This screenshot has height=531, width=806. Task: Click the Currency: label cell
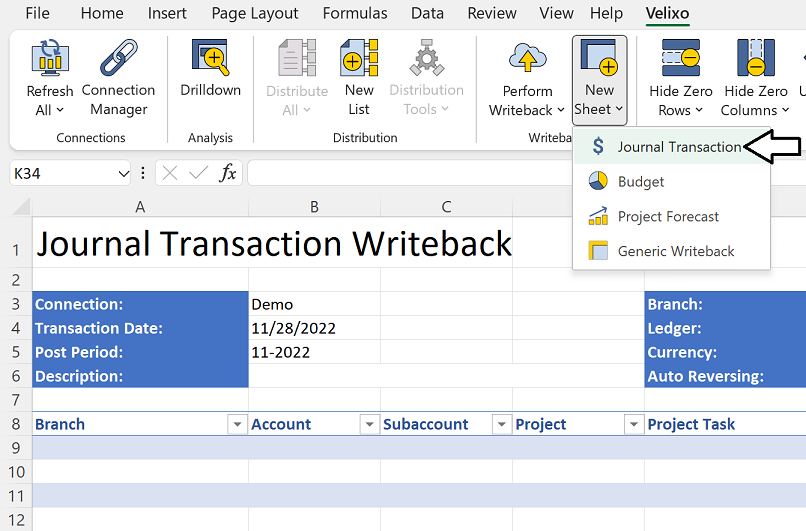click(725, 352)
